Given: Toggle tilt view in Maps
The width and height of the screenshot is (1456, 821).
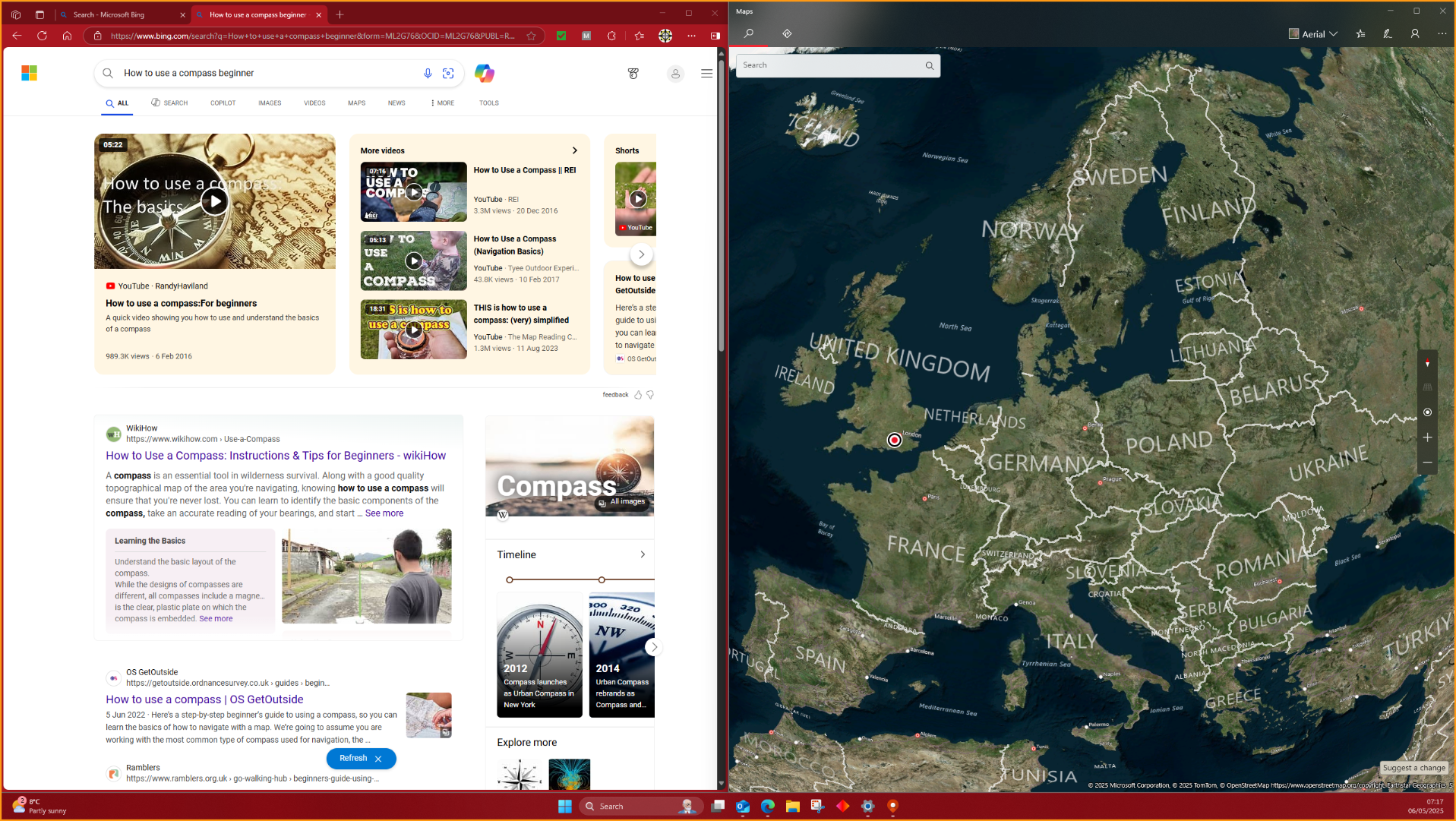Looking at the screenshot, I should [1427, 387].
